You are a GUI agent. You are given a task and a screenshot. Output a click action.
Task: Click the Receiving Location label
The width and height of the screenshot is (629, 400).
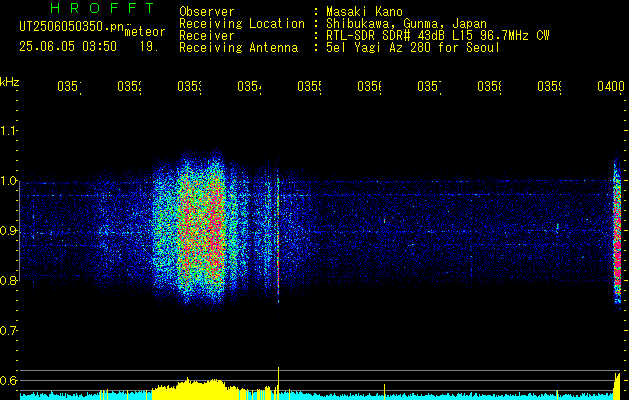[x=242, y=24]
